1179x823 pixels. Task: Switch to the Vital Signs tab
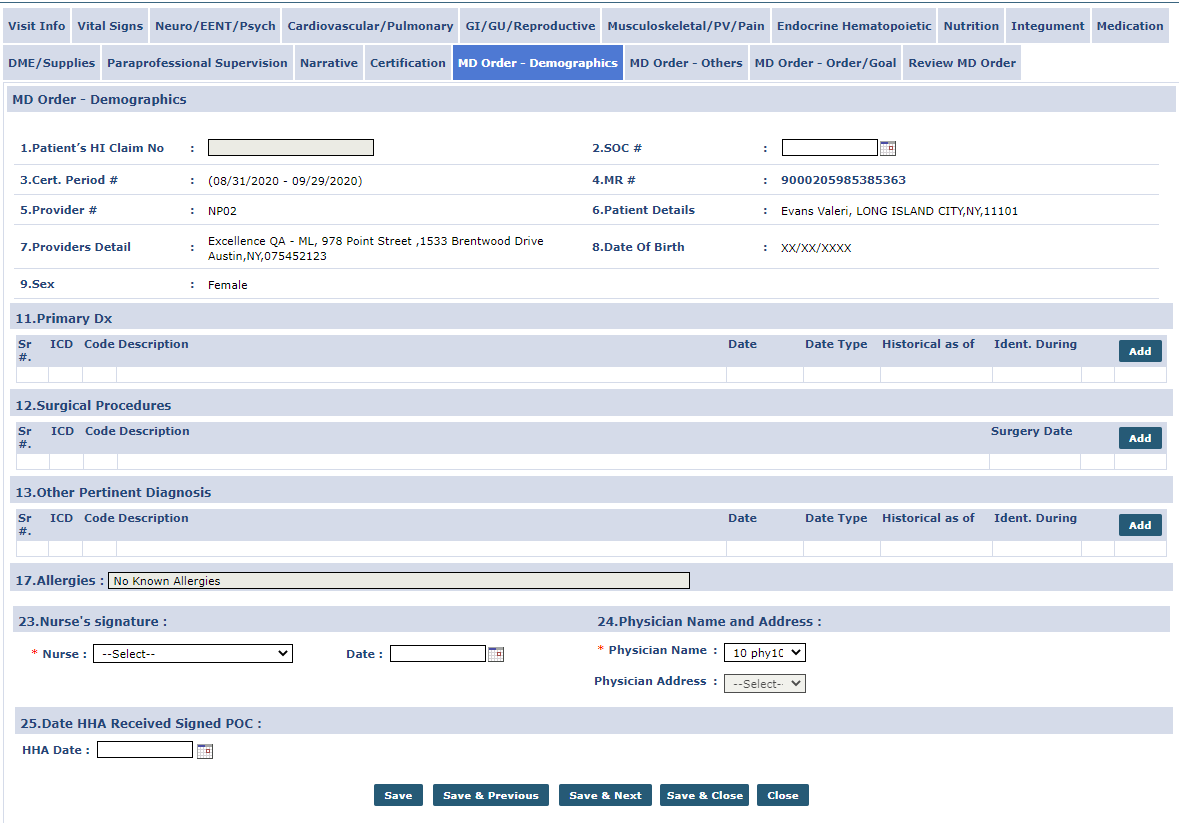coord(110,26)
